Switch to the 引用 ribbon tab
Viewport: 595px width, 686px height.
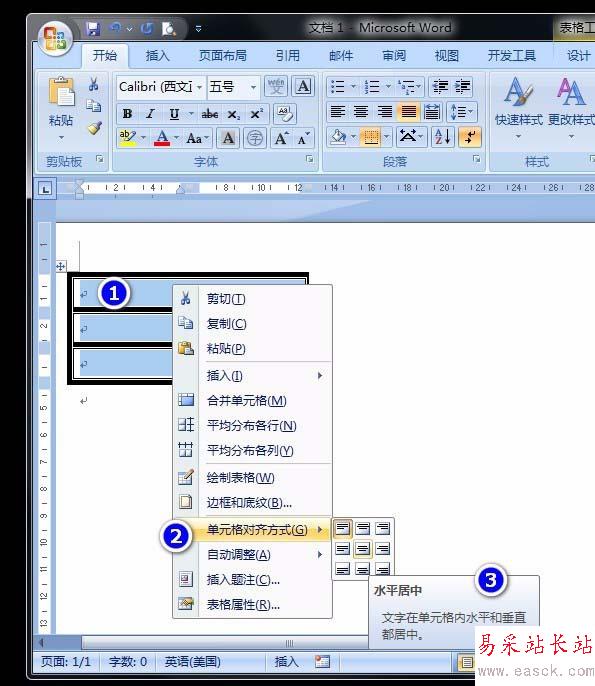(288, 56)
